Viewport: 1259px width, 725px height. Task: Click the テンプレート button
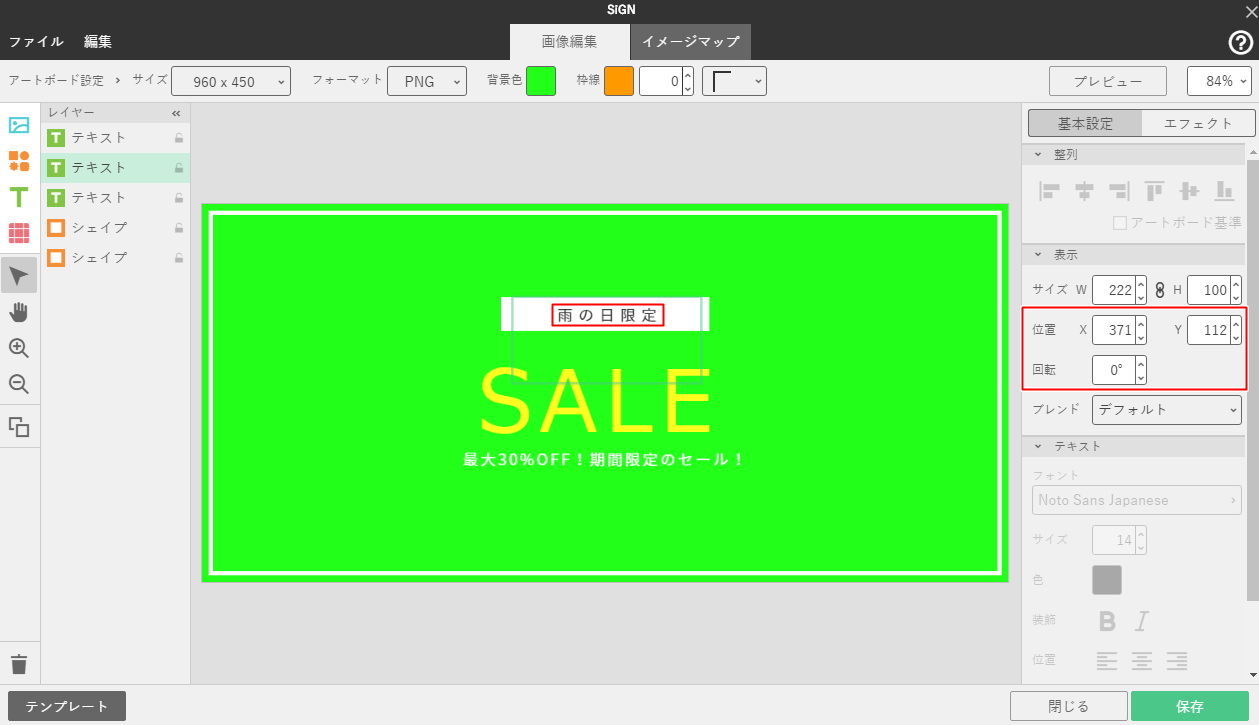pos(67,706)
